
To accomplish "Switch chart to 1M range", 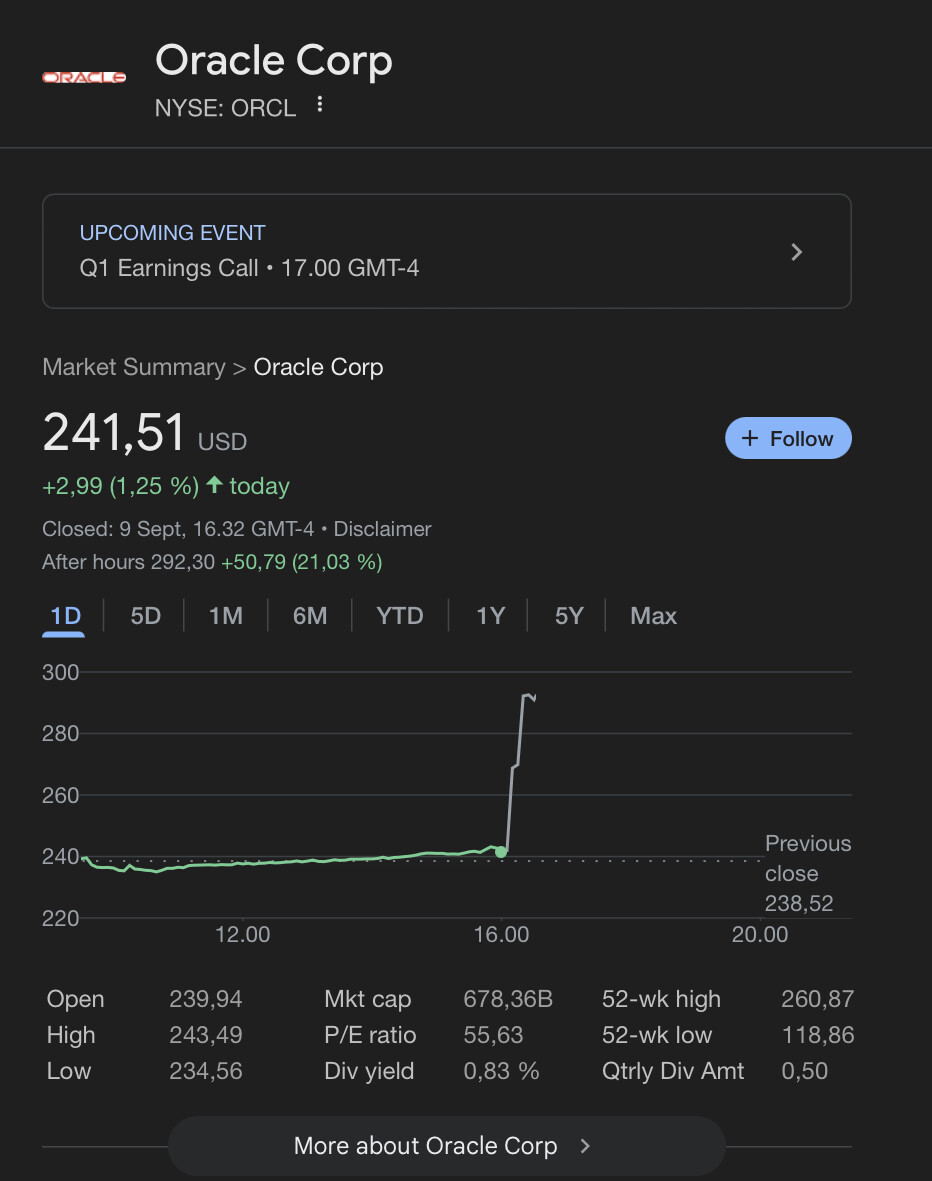I will pos(225,616).
